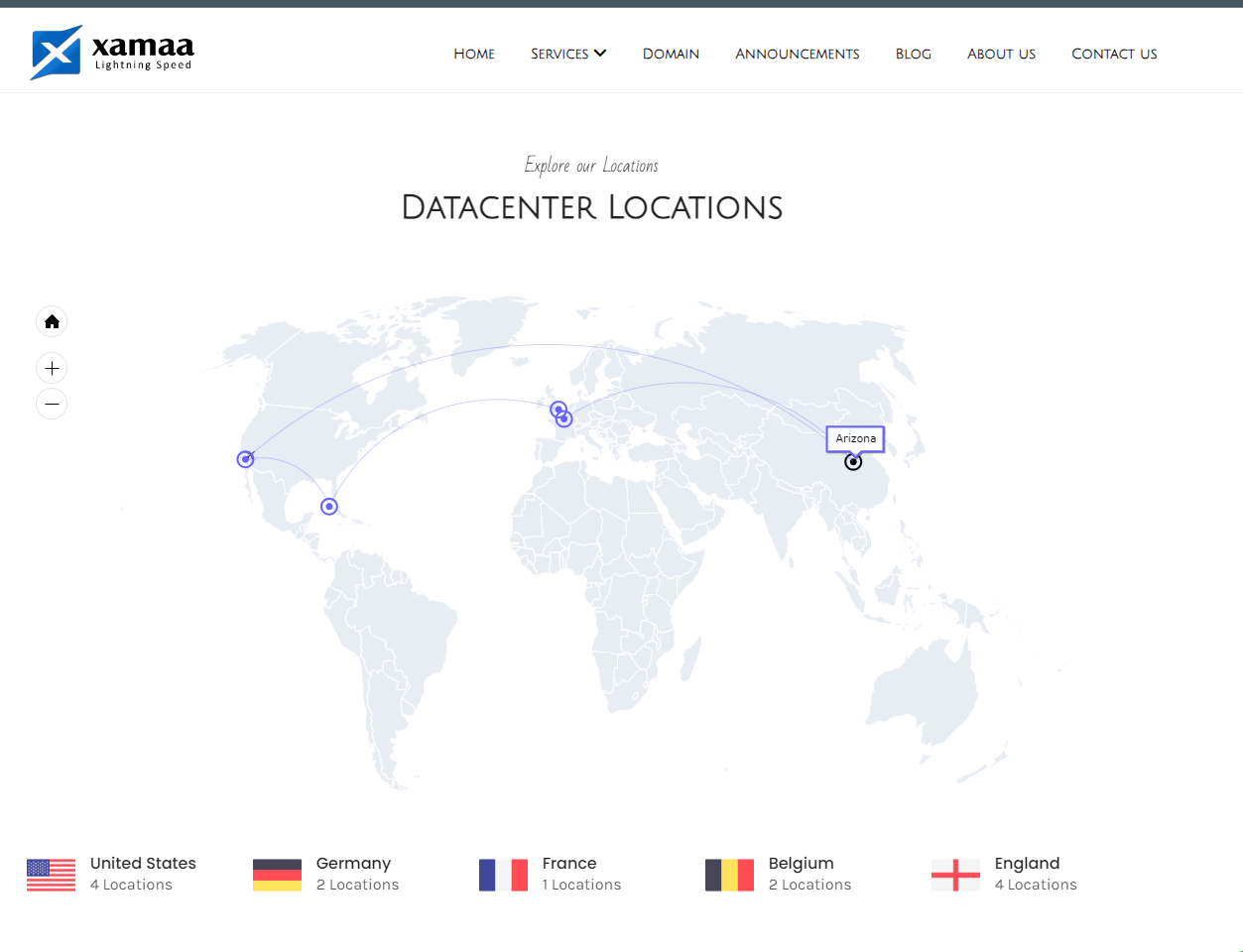Click the Datacenter Locations heading
The height and width of the screenshot is (952, 1243).
[x=592, y=207]
